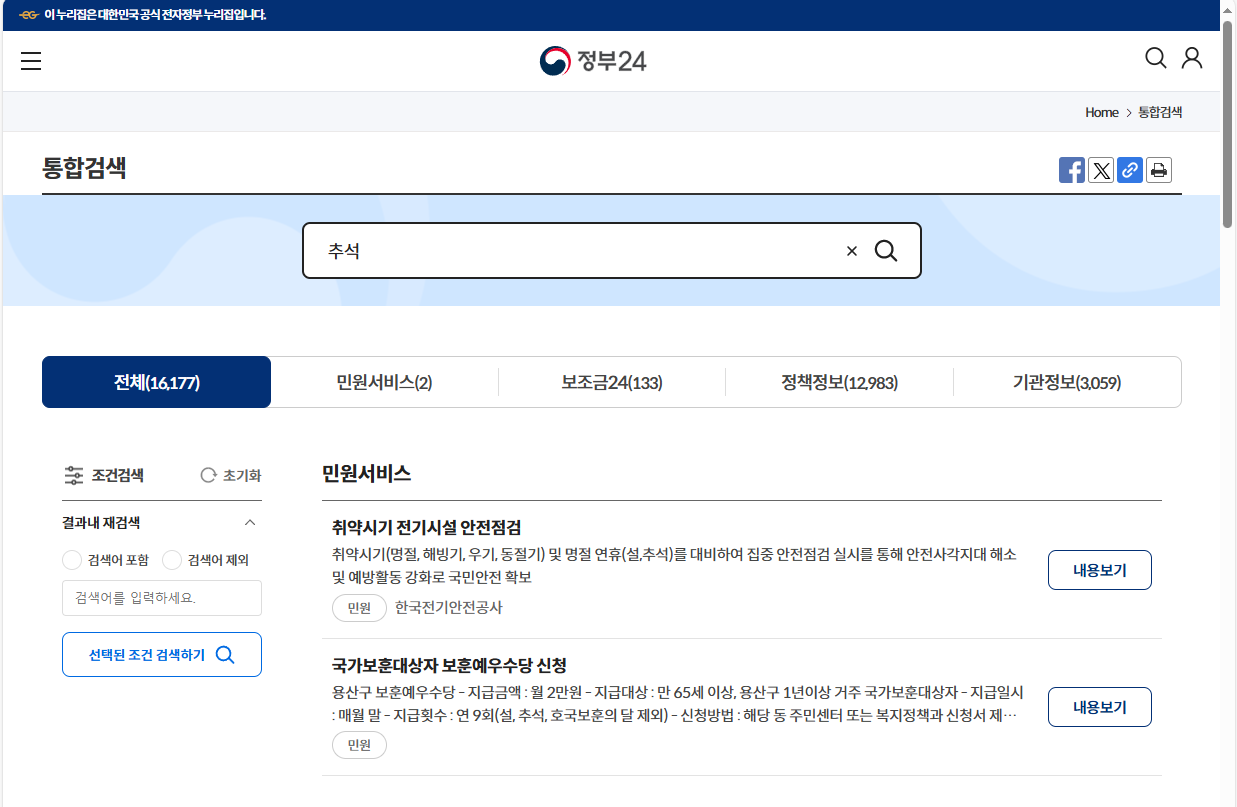Copy the page URL with the link icon
The height and width of the screenshot is (807, 1237).
pos(1130,170)
